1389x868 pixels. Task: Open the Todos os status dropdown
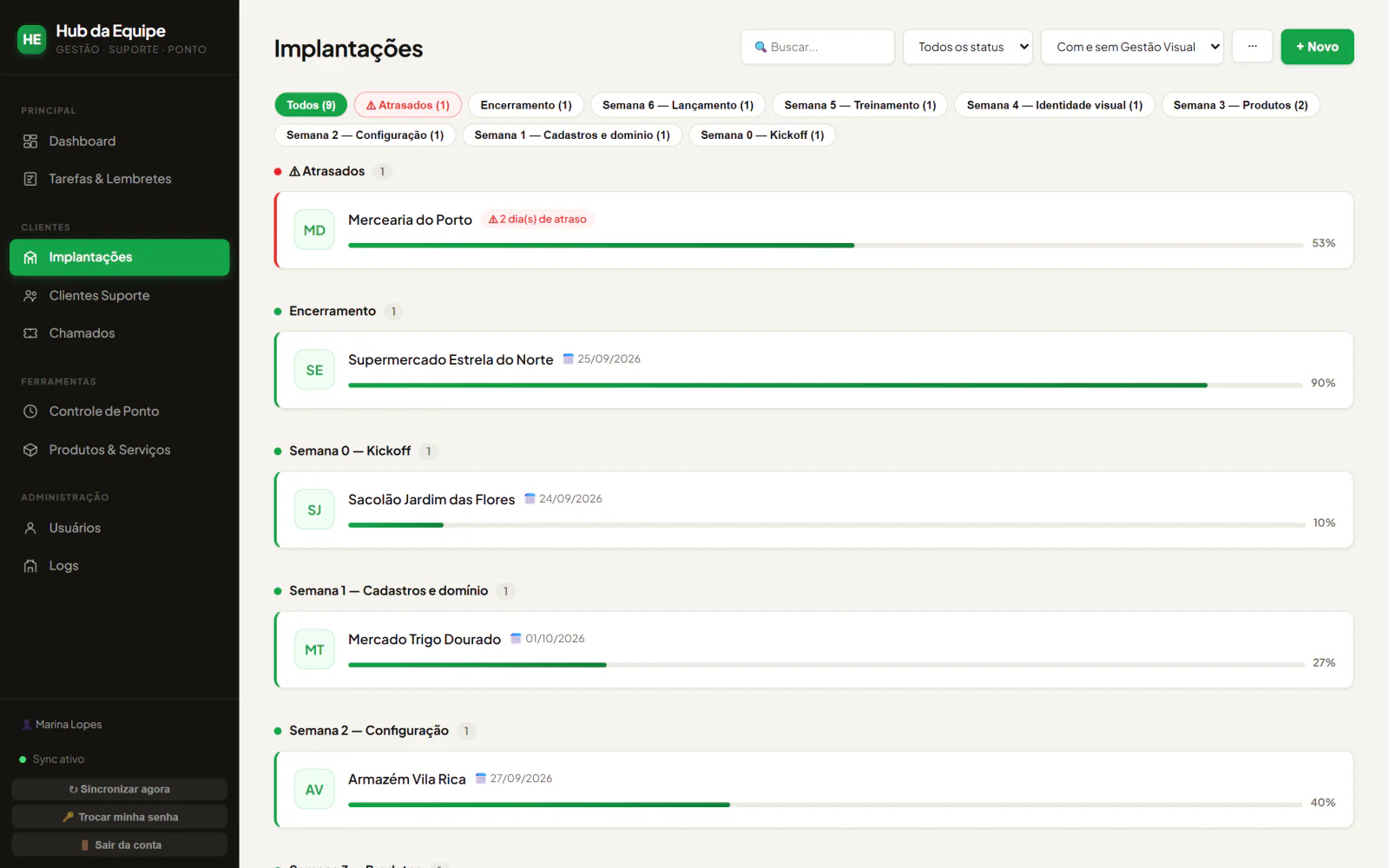pyautogui.click(x=968, y=47)
